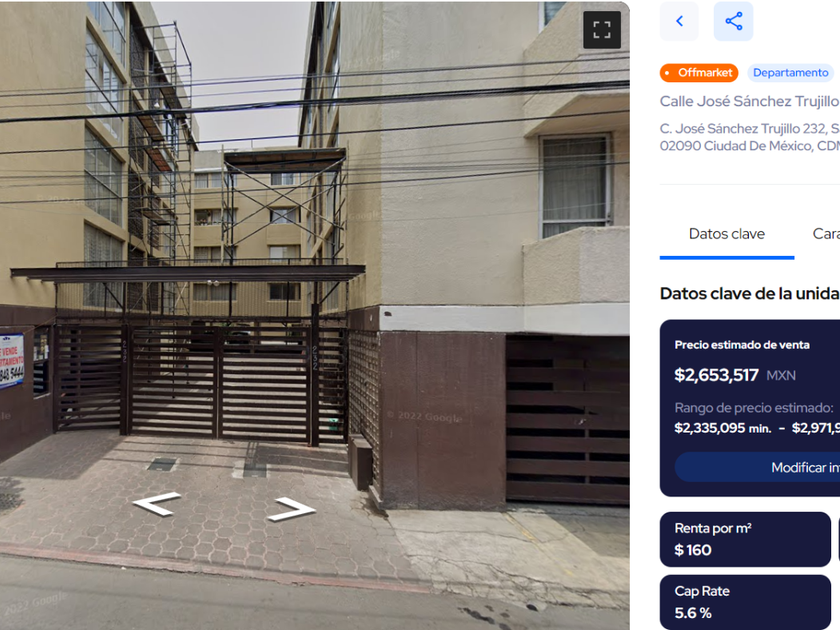Click the Precio estimado de venta label

[742, 345]
